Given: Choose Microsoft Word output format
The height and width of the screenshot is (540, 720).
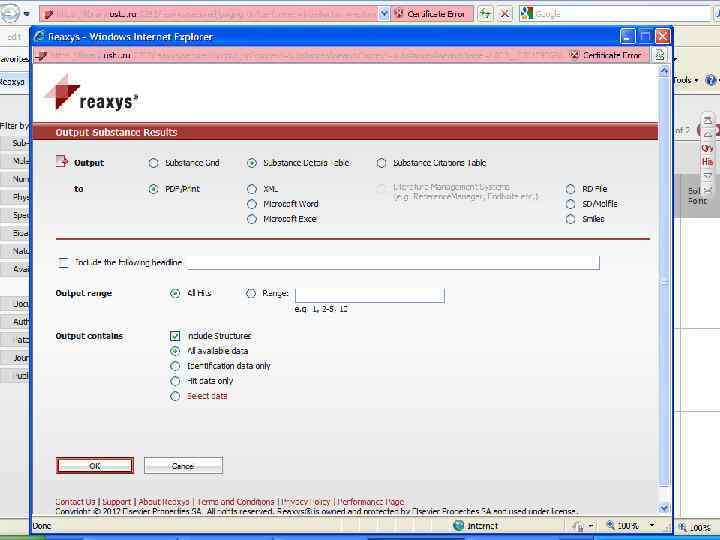Looking at the screenshot, I should (x=252, y=204).
